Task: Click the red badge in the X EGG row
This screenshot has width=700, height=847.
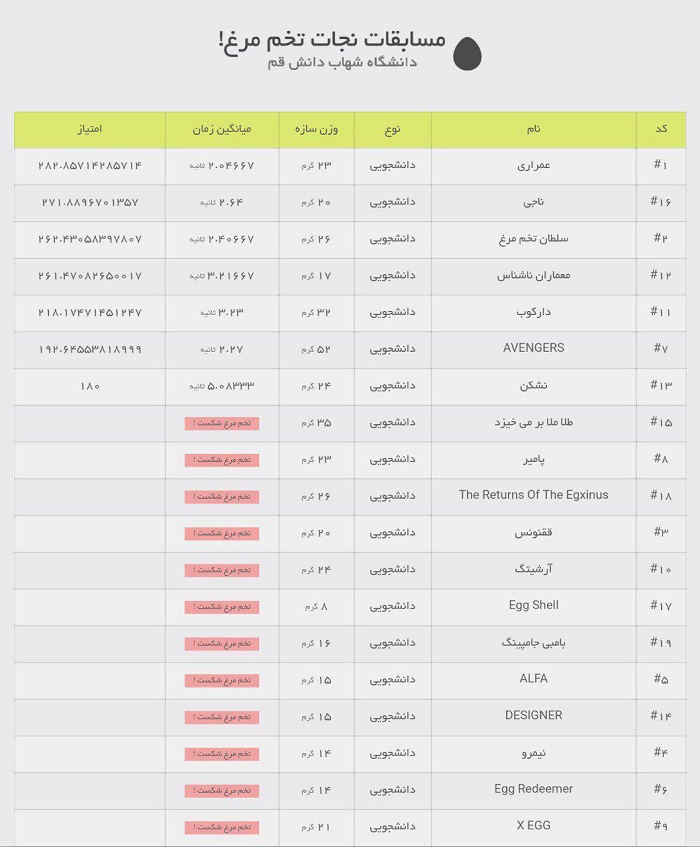Action: pos(222,827)
